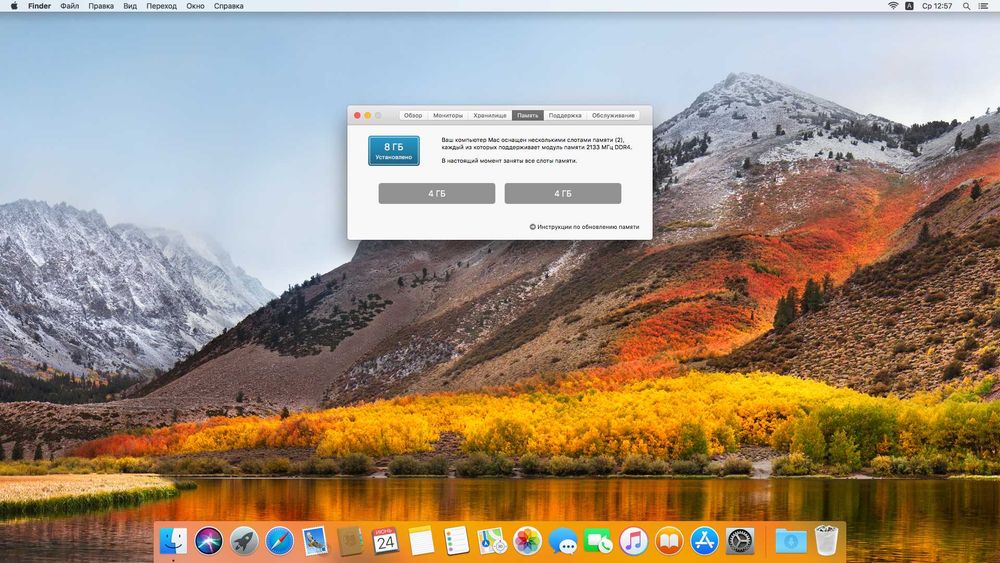Viewport: 1000px width, 563px height.
Task: Click the Ср 12:57 clock
Action: point(937,6)
